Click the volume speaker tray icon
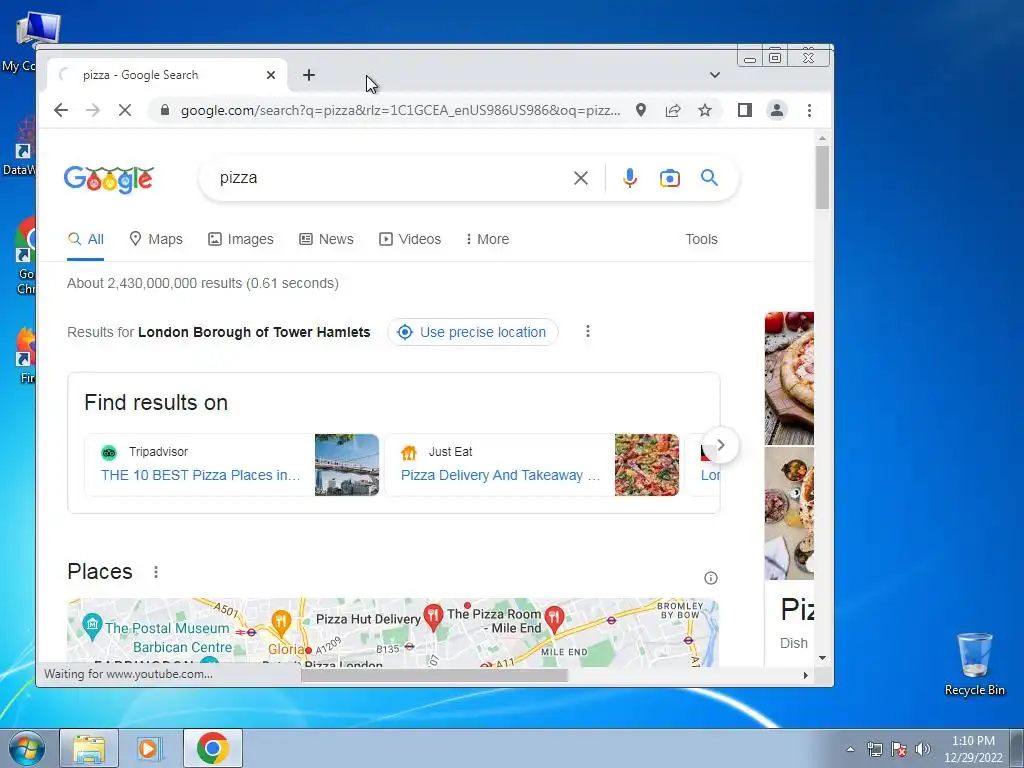The image size is (1024, 768). (x=922, y=749)
